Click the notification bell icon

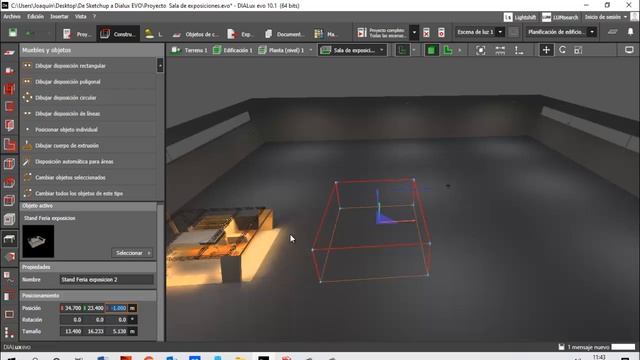pyautogui.click(x=631, y=32)
